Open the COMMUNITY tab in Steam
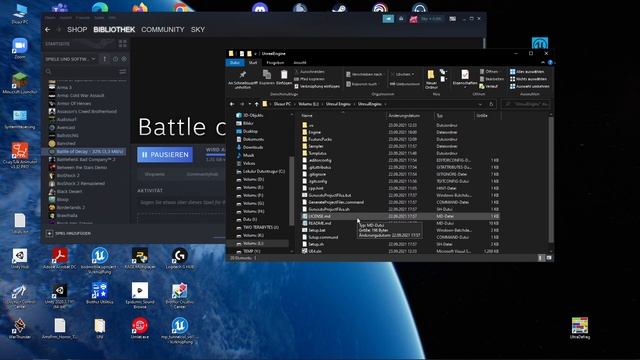 click(162, 29)
